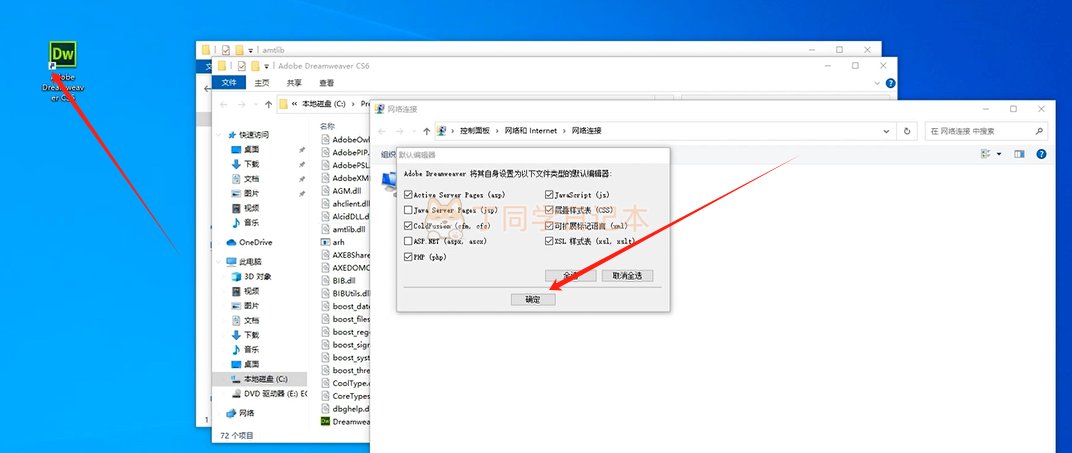Open change view dropdown in 网络连接 toolbar
Image resolution: width=1072 pixels, height=453 pixels.
[x=999, y=154]
